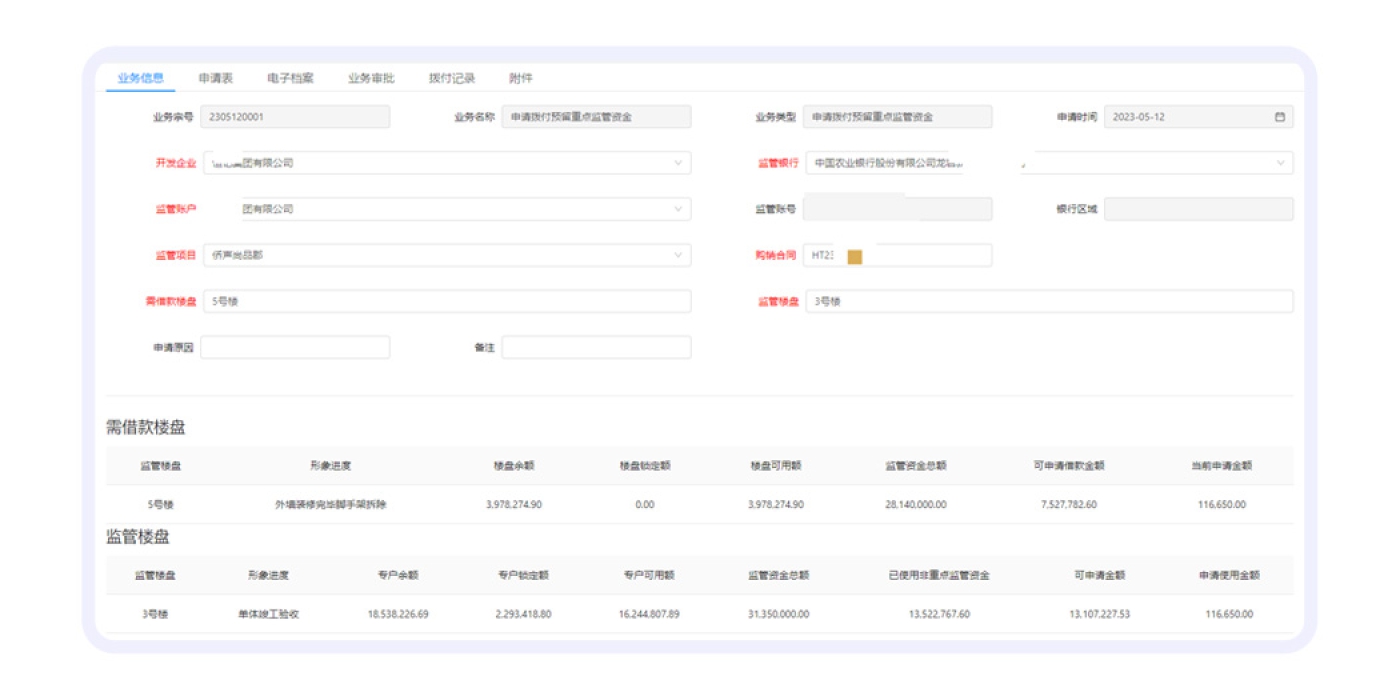Open the 申请表 tab
Image resolution: width=1400 pixels, height=700 pixels.
[x=216, y=78]
